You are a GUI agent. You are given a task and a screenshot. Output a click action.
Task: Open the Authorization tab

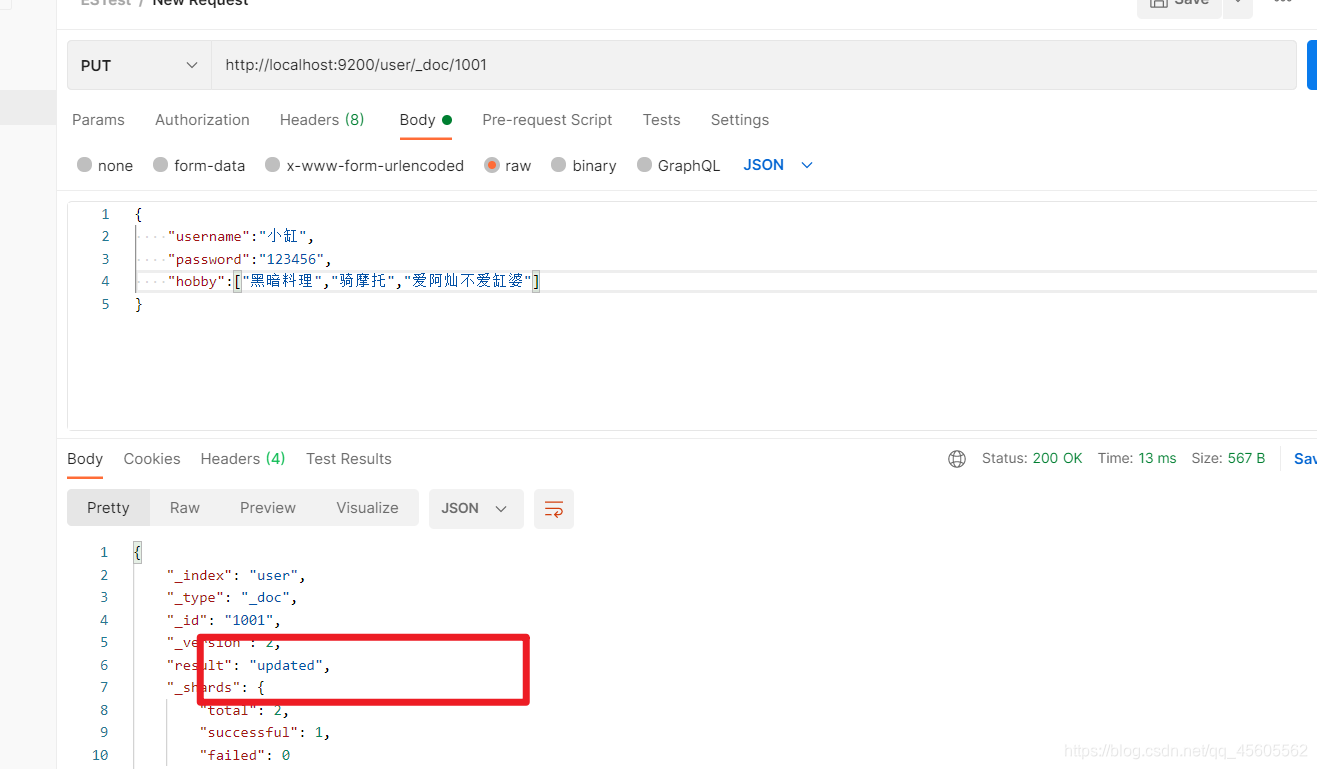[x=202, y=120]
